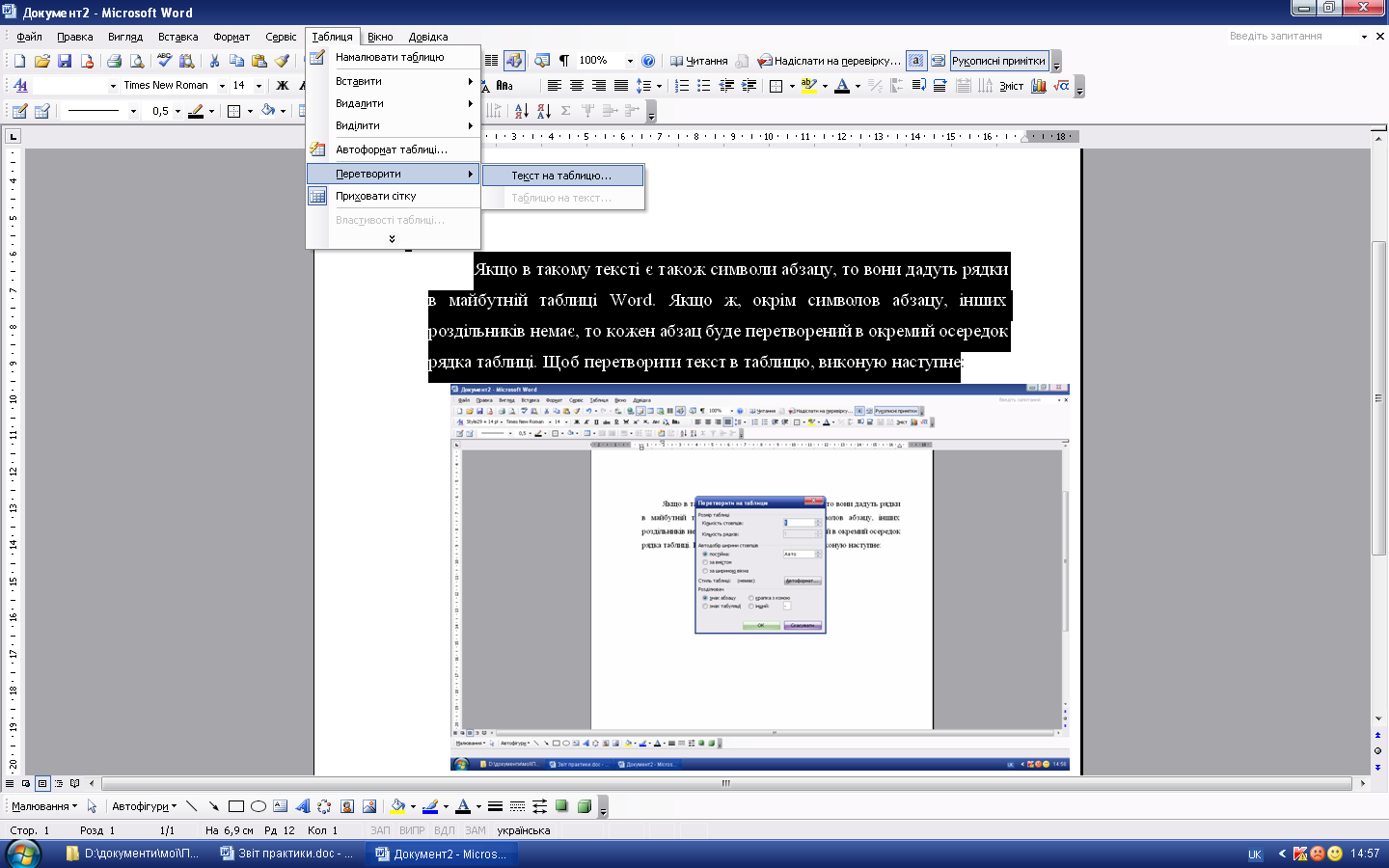Toggle ВИПР track changes in status bar
Screen dimensions: 1389x868
click(x=412, y=830)
